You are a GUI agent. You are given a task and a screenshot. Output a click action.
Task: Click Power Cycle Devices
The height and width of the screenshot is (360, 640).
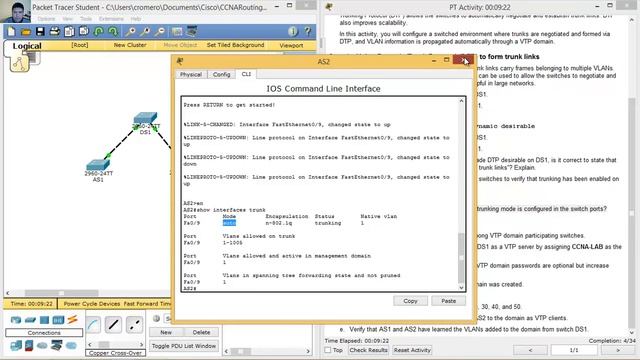[92, 304]
